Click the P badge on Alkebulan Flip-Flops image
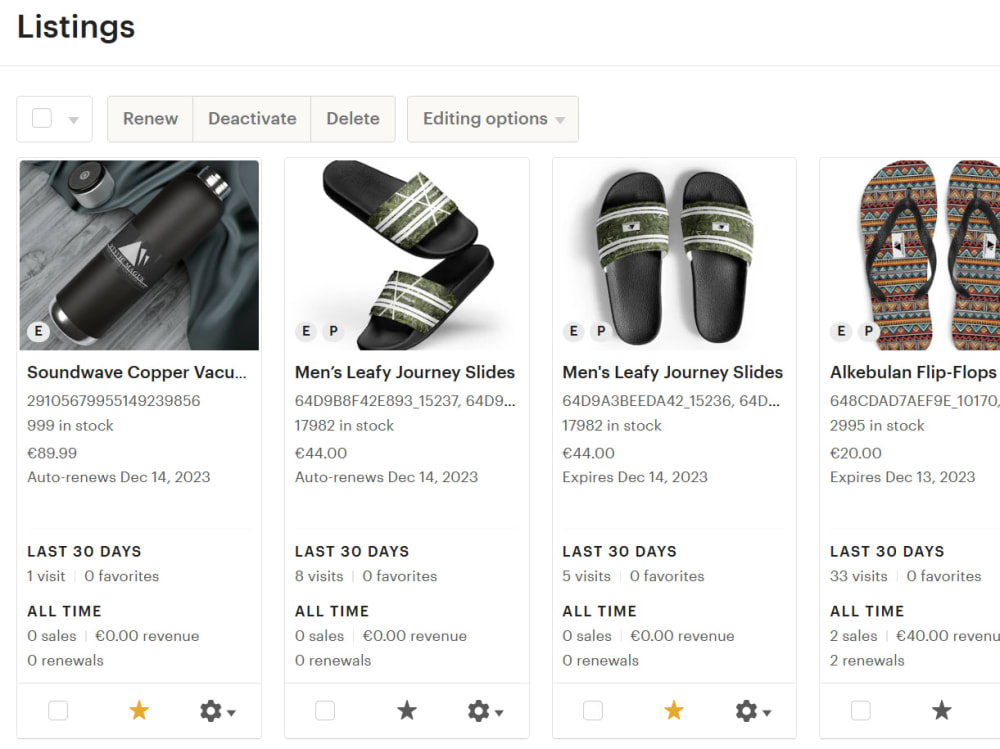Viewport: 1000px width, 749px height. [868, 331]
